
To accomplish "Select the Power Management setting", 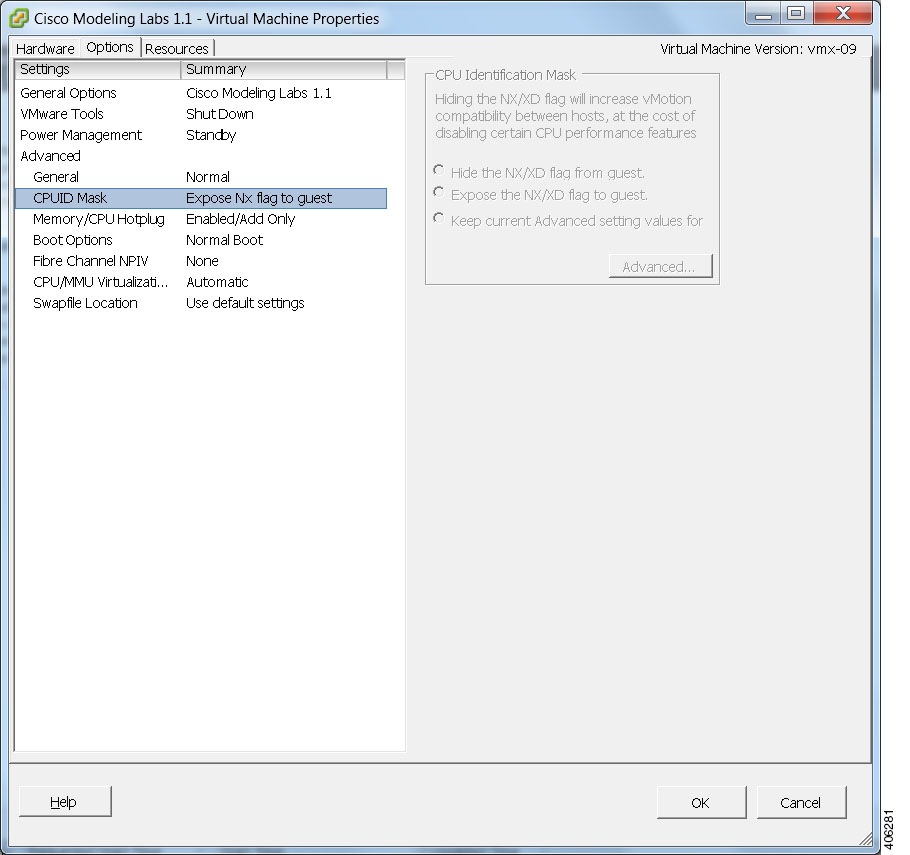I will [x=201, y=135].
